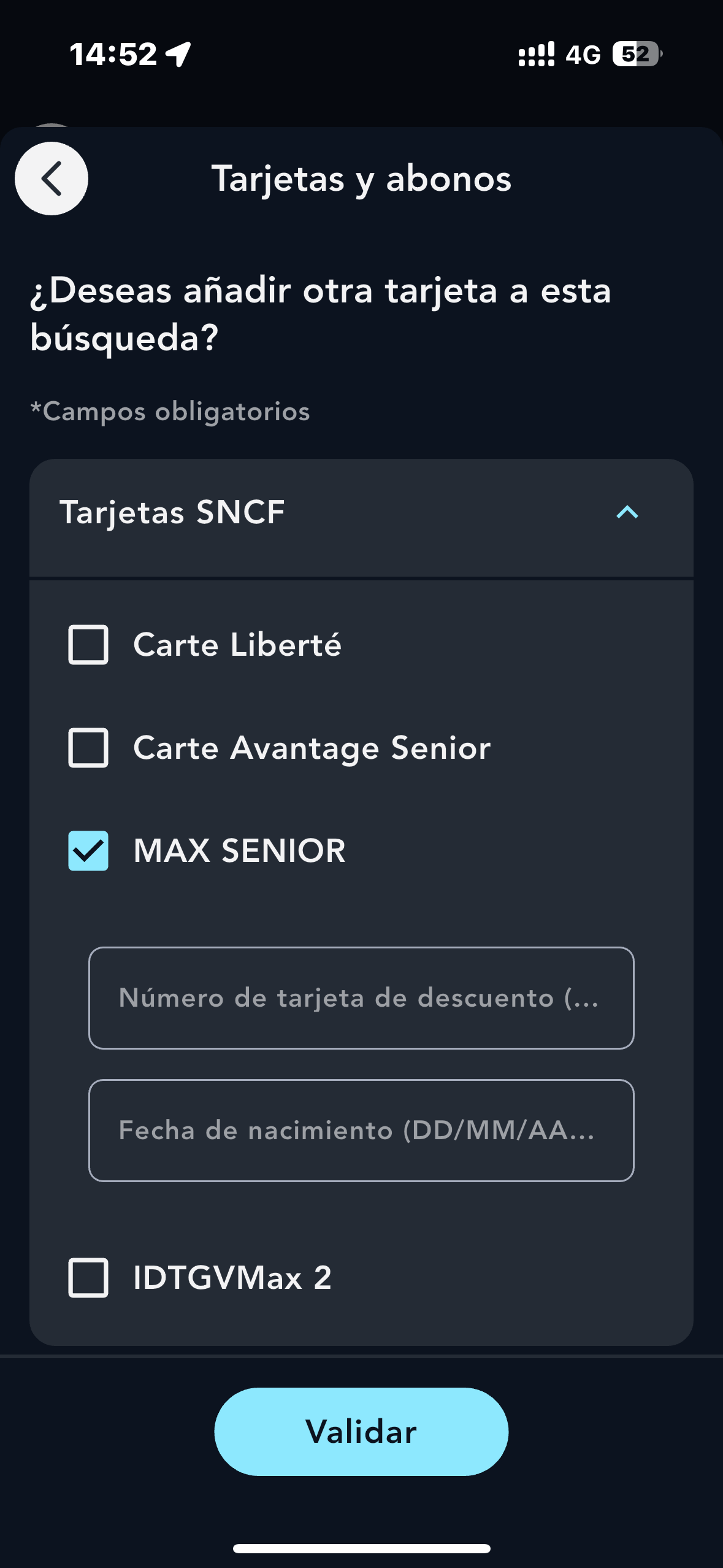This screenshot has width=723, height=1568.
Task: Tap the home indicator bar at bottom
Action: click(x=361, y=1548)
